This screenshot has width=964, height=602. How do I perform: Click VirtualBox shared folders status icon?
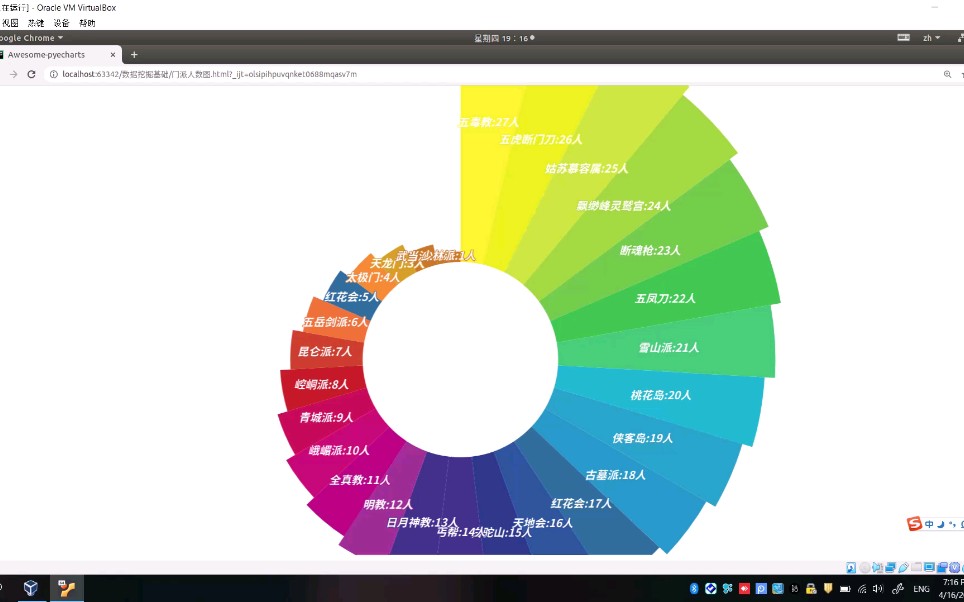coord(917,566)
